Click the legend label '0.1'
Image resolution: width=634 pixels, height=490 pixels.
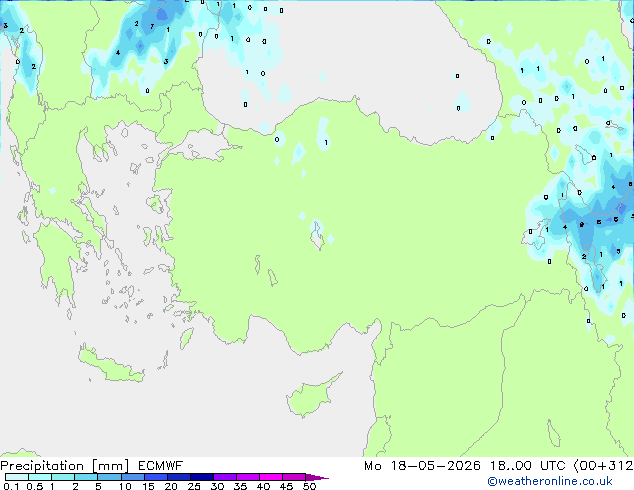tap(11, 486)
